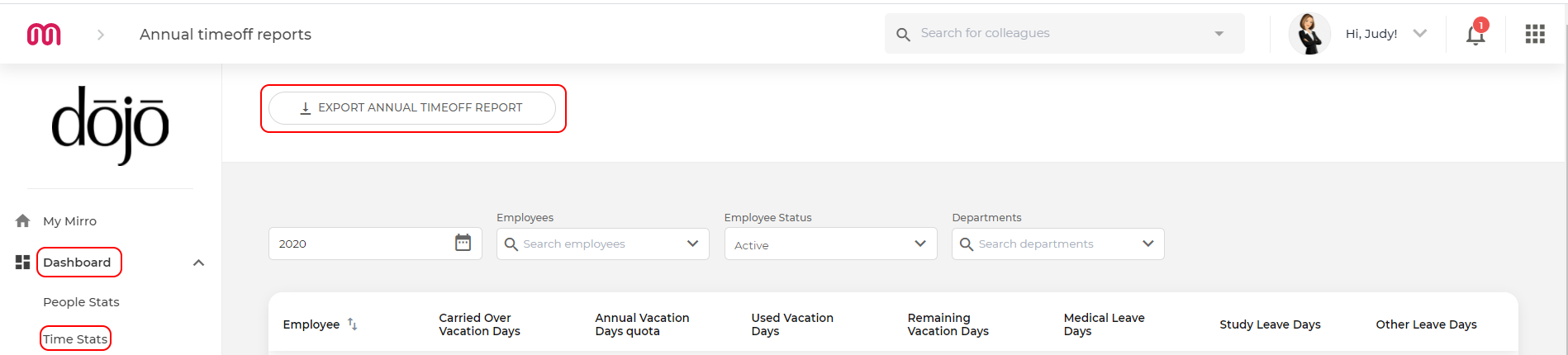Viewport: 1568px width, 355px height.
Task: Open People Stats in sidebar
Action: click(81, 302)
